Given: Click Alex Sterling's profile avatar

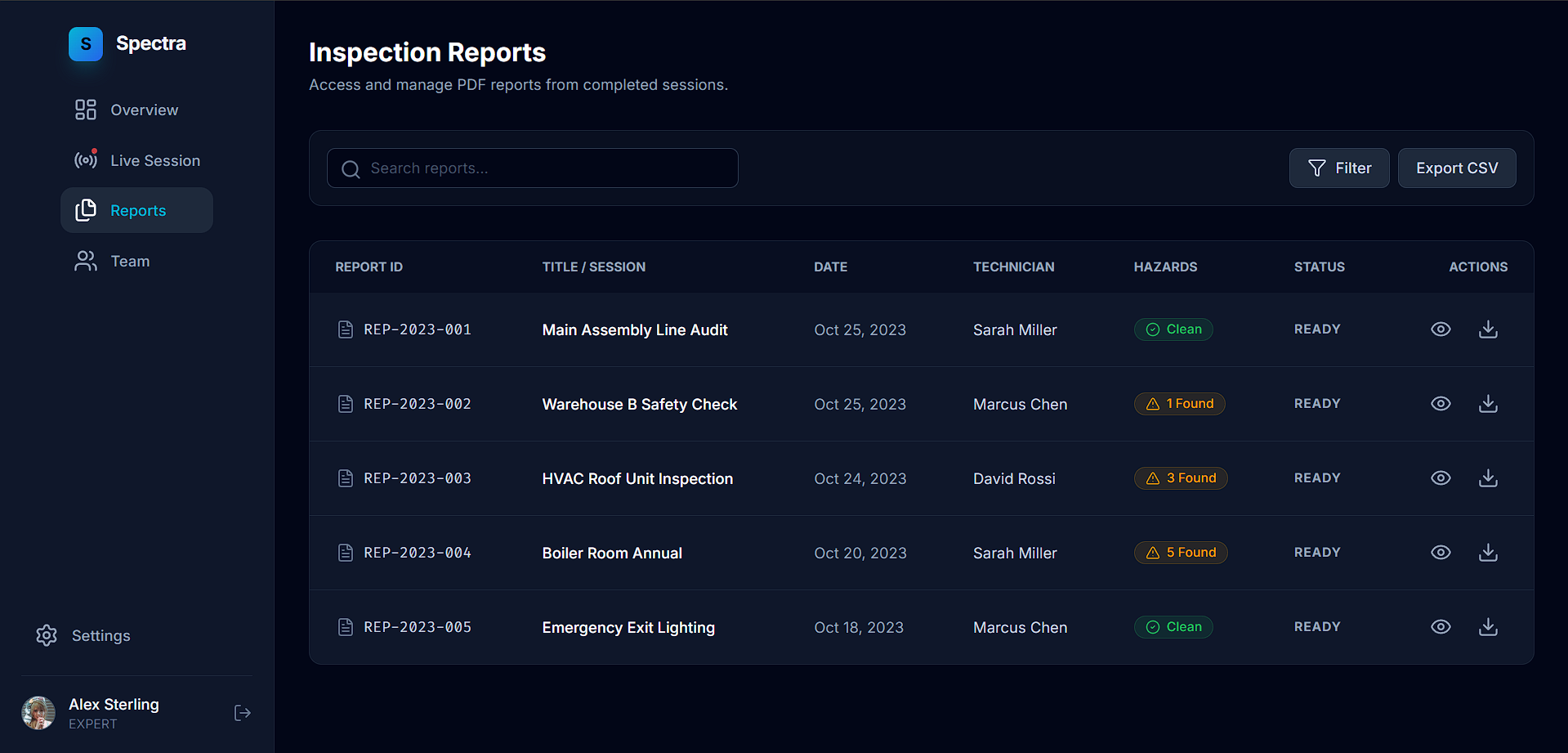Looking at the screenshot, I should pos(38,713).
